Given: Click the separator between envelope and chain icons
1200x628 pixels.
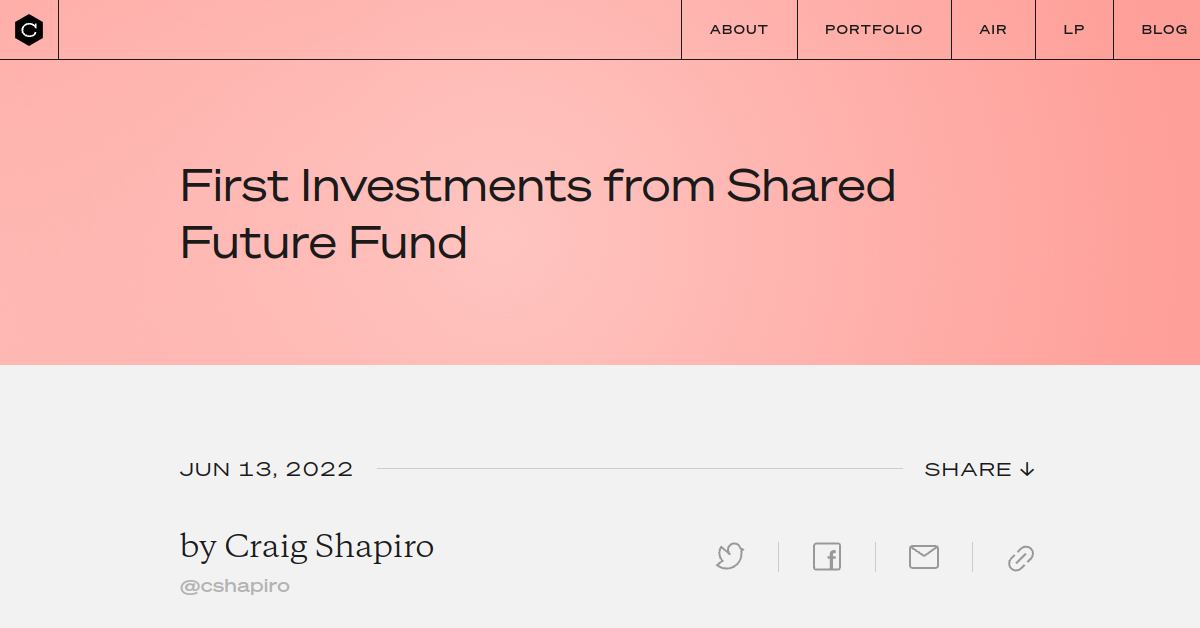Looking at the screenshot, I should click(972, 557).
